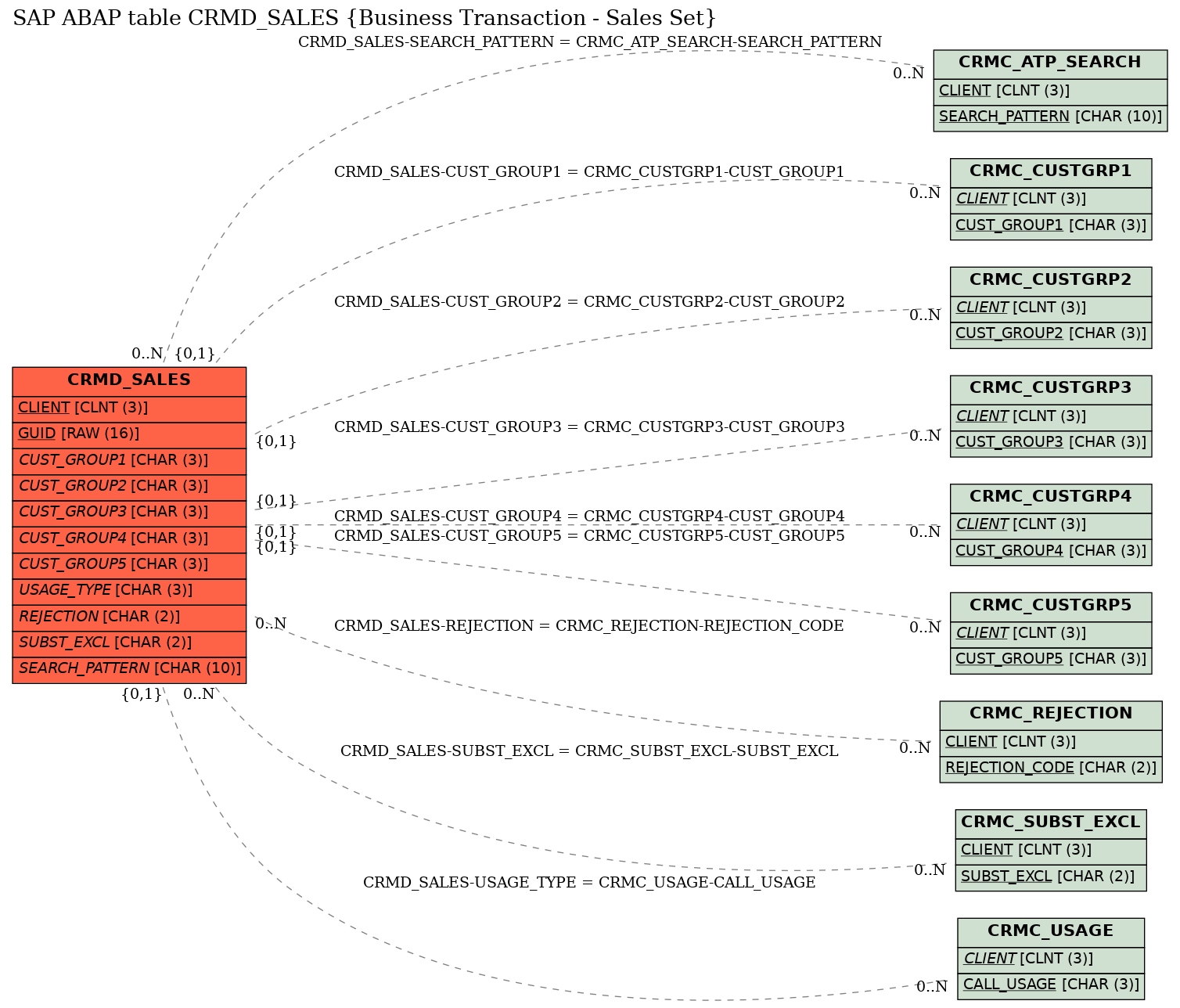This screenshot has width=1180, height=1008.
Task: Select CUST_GROUP1 field in CRMD_SALES
Action: [x=129, y=461]
